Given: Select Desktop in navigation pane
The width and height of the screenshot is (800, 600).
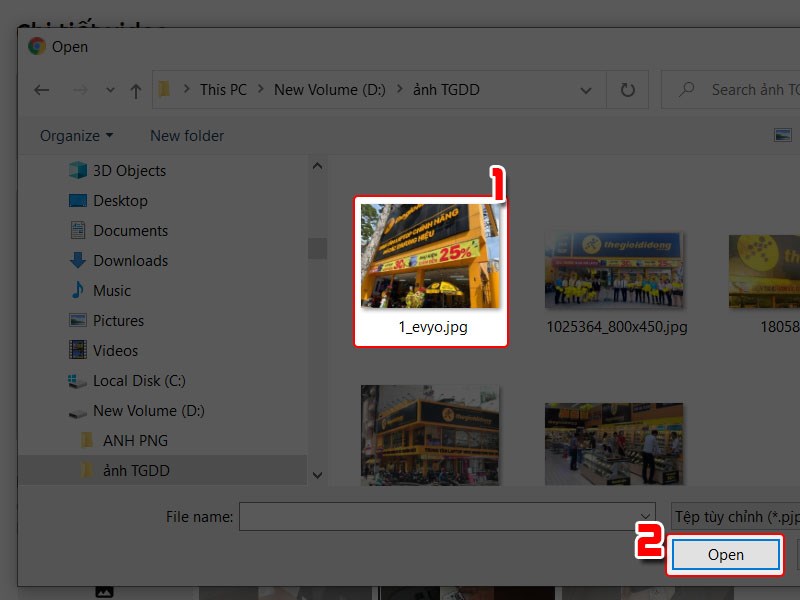Looking at the screenshot, I should click(x=120, y=201).
